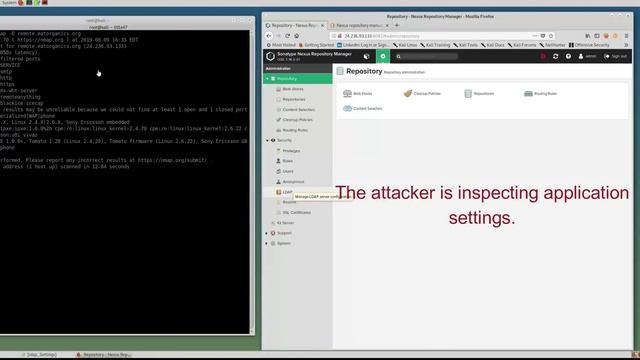Click the Nexus refresh icon in header
This screenshot has height=360, width=640.
click(556, 56)
